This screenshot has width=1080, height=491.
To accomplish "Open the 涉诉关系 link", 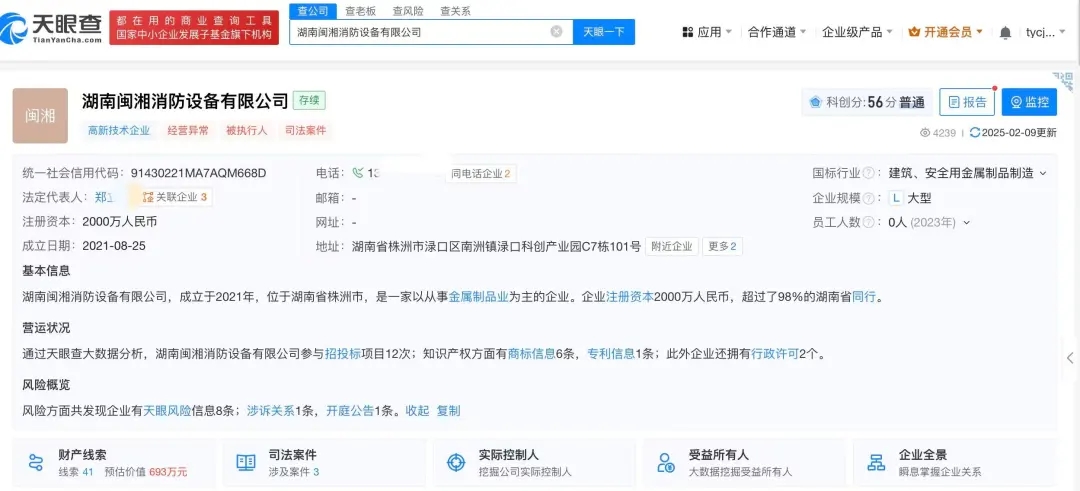I will tap(271, 411).
